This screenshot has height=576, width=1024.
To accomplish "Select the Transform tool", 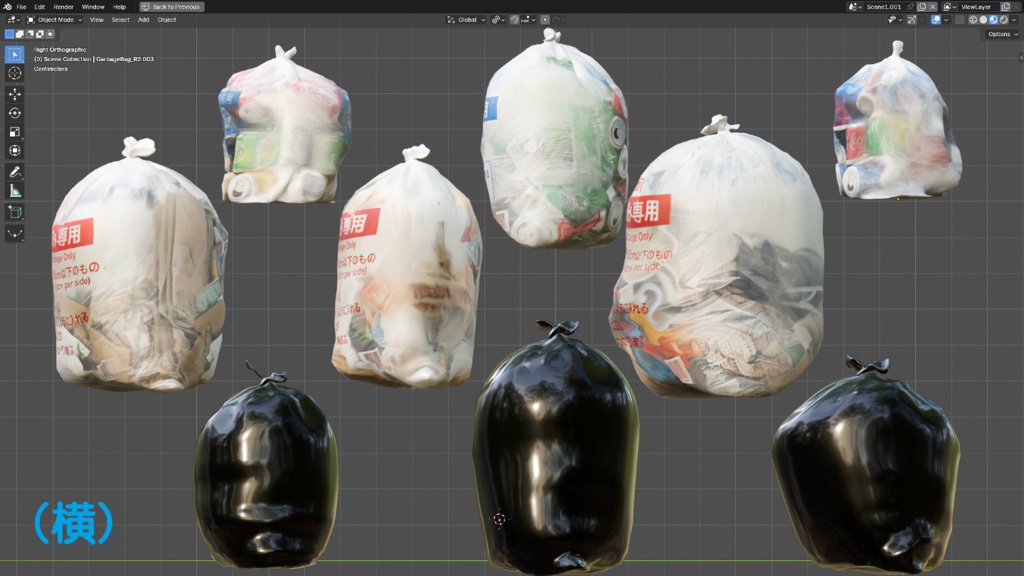I will tap(14, 151).
